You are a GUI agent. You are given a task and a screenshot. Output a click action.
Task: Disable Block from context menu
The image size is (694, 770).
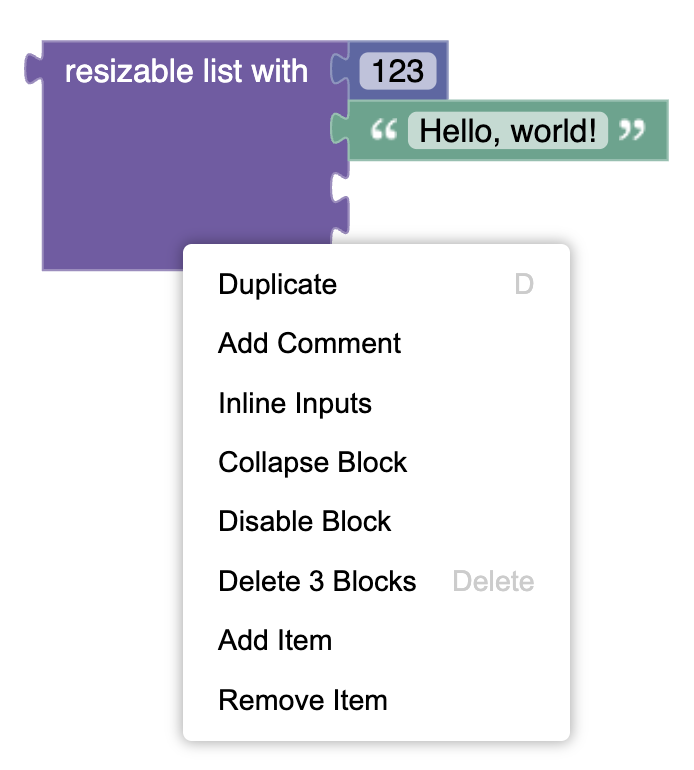(x=376, y=521)
